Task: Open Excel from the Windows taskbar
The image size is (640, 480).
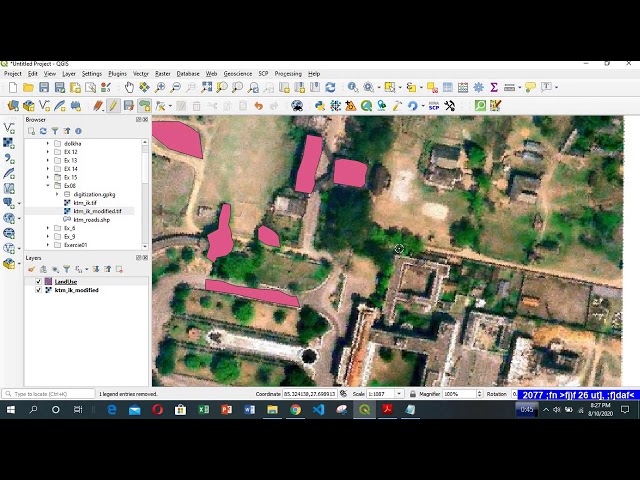Action: pos(203,409)
